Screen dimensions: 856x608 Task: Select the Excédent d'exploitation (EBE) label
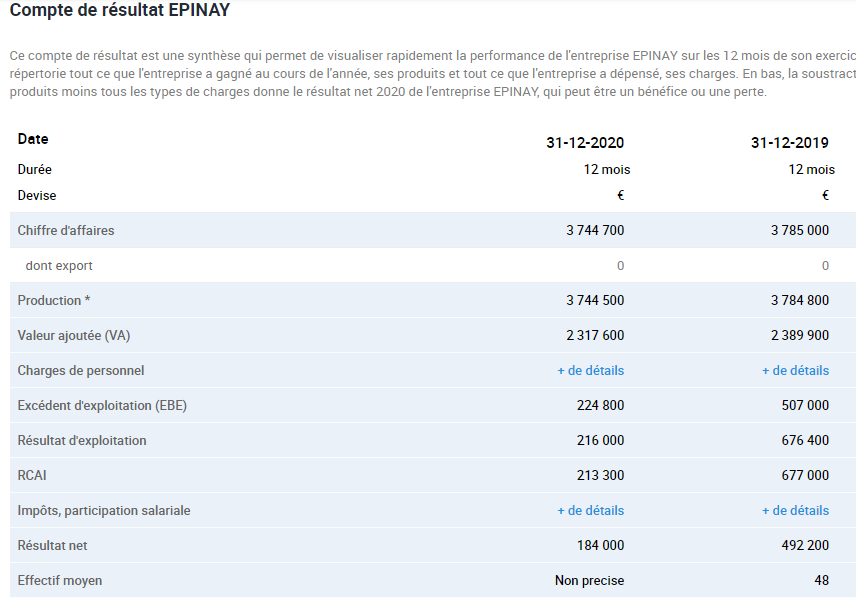[102, 406]
